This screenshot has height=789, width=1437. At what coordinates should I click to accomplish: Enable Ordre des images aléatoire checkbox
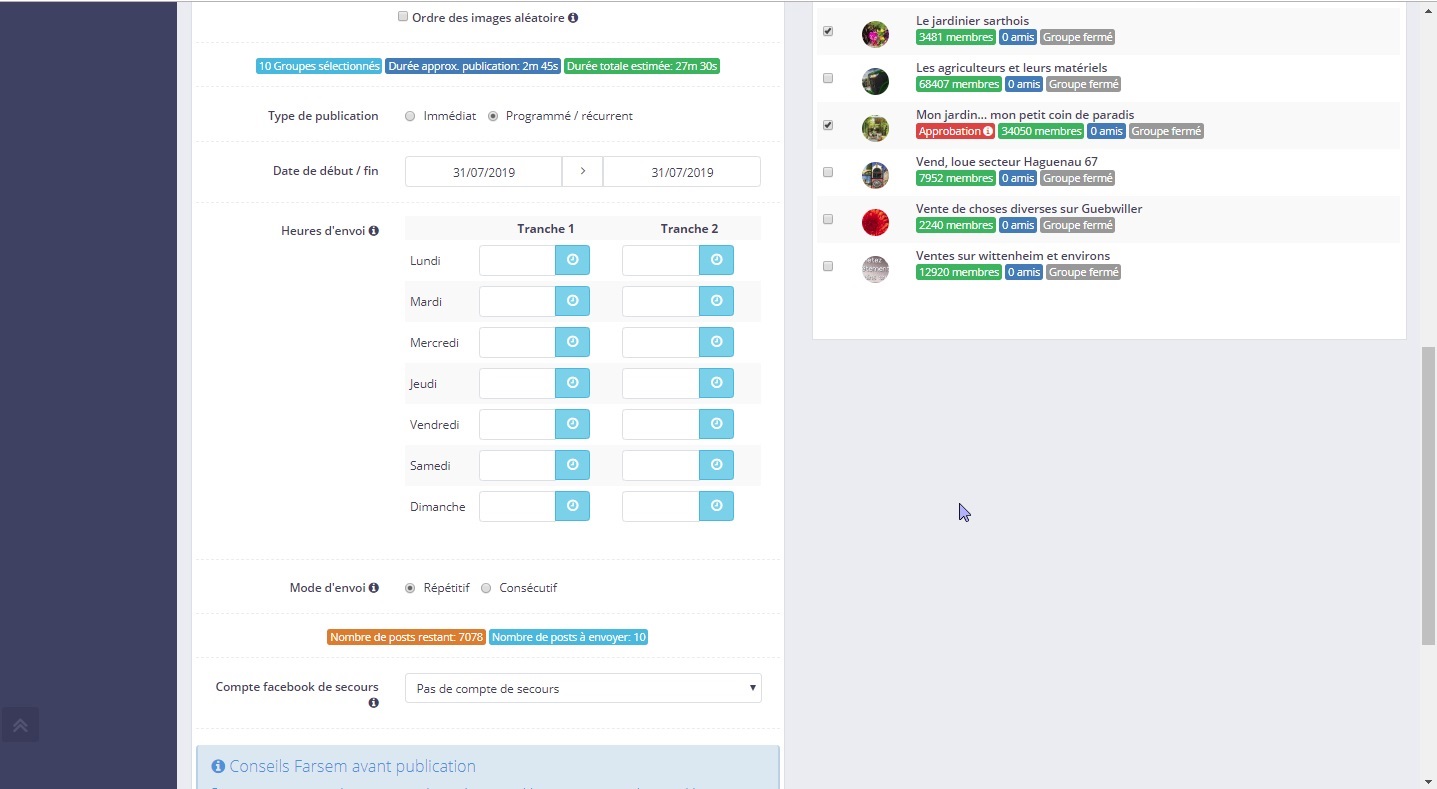403,17
